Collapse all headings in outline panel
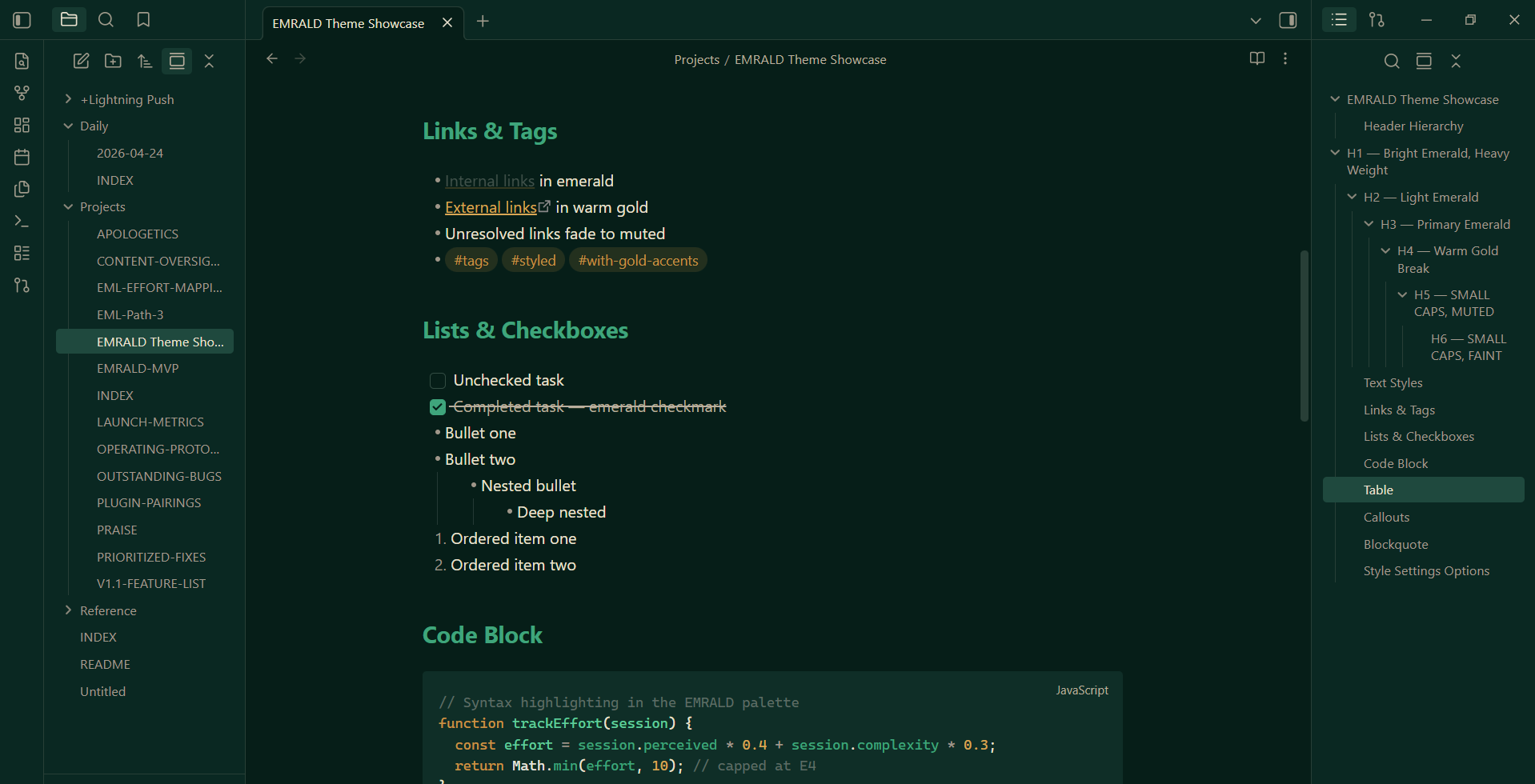Viewport: 1535px width, 784px height. pyautogui.click(x=1456, y=61)
